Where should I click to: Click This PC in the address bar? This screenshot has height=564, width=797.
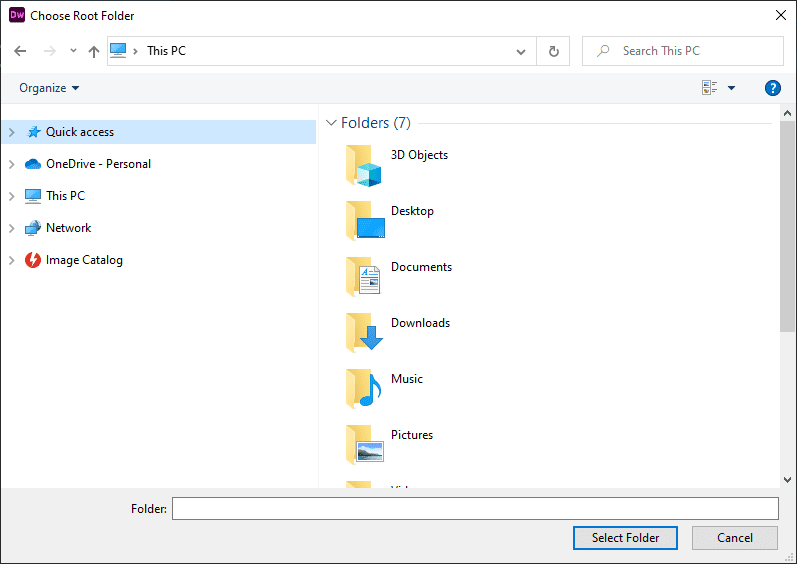pyautogui.click(x=166, y=51)
